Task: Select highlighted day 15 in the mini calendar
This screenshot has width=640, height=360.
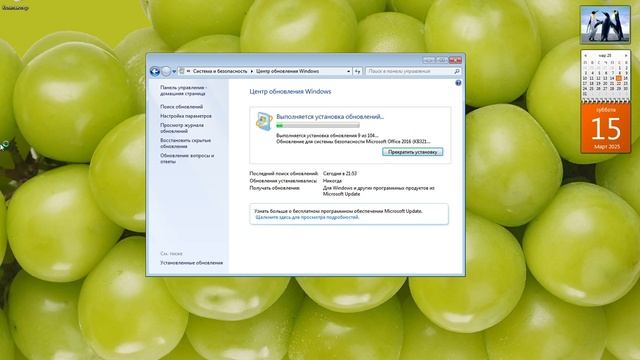Action: (619, 78)
